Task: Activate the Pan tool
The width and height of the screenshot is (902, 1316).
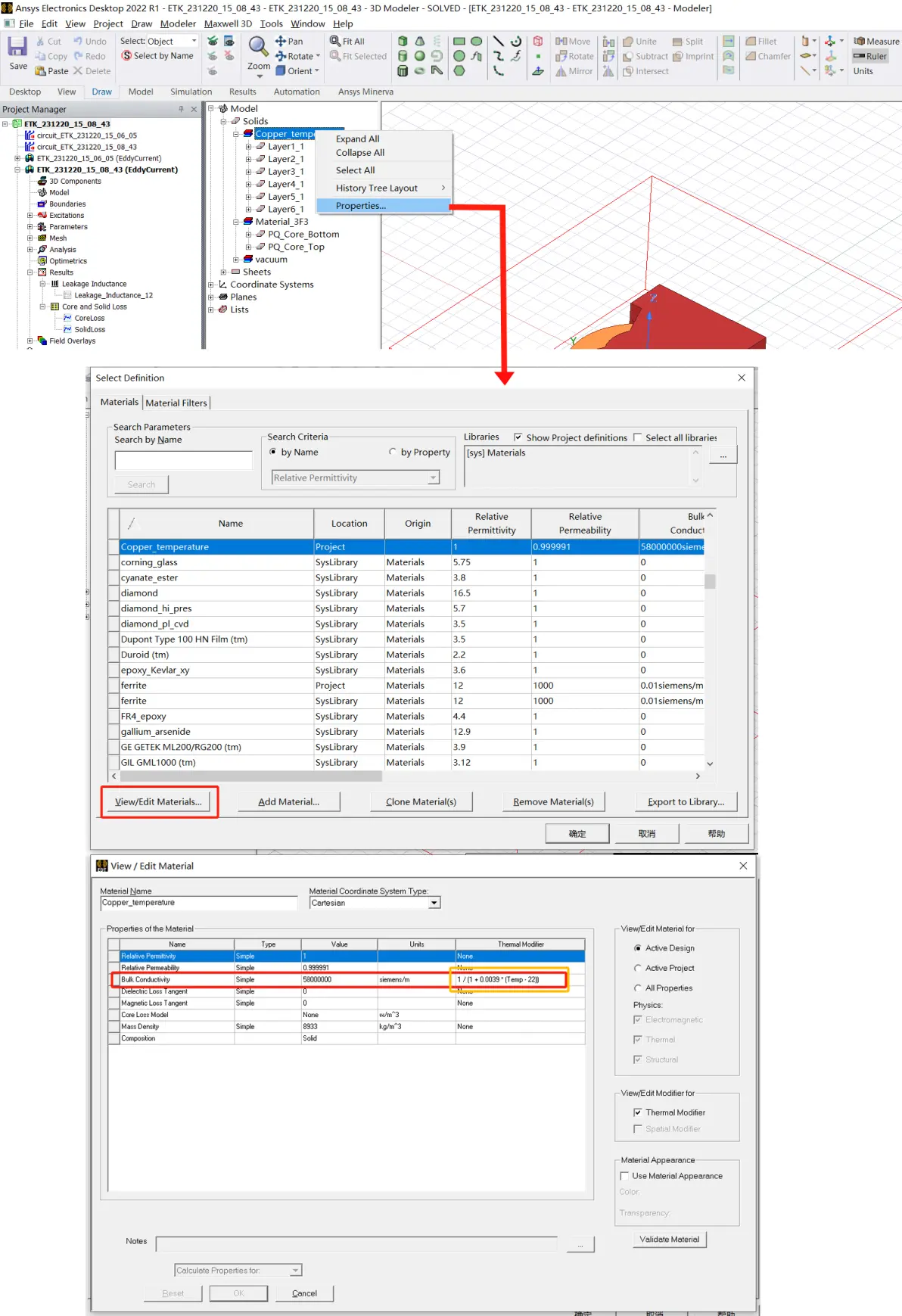Action: [288, 42]
